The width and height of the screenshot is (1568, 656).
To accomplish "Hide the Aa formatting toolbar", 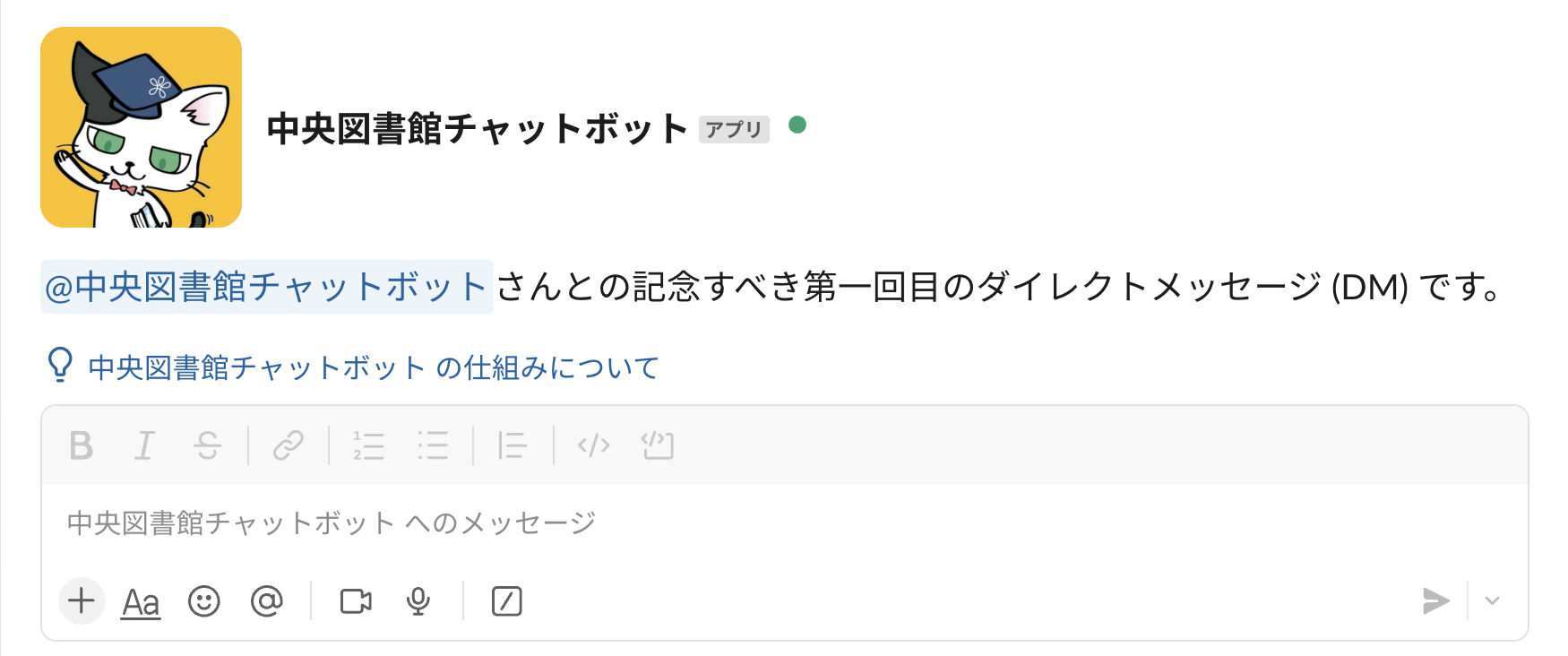I will (141, 602).
